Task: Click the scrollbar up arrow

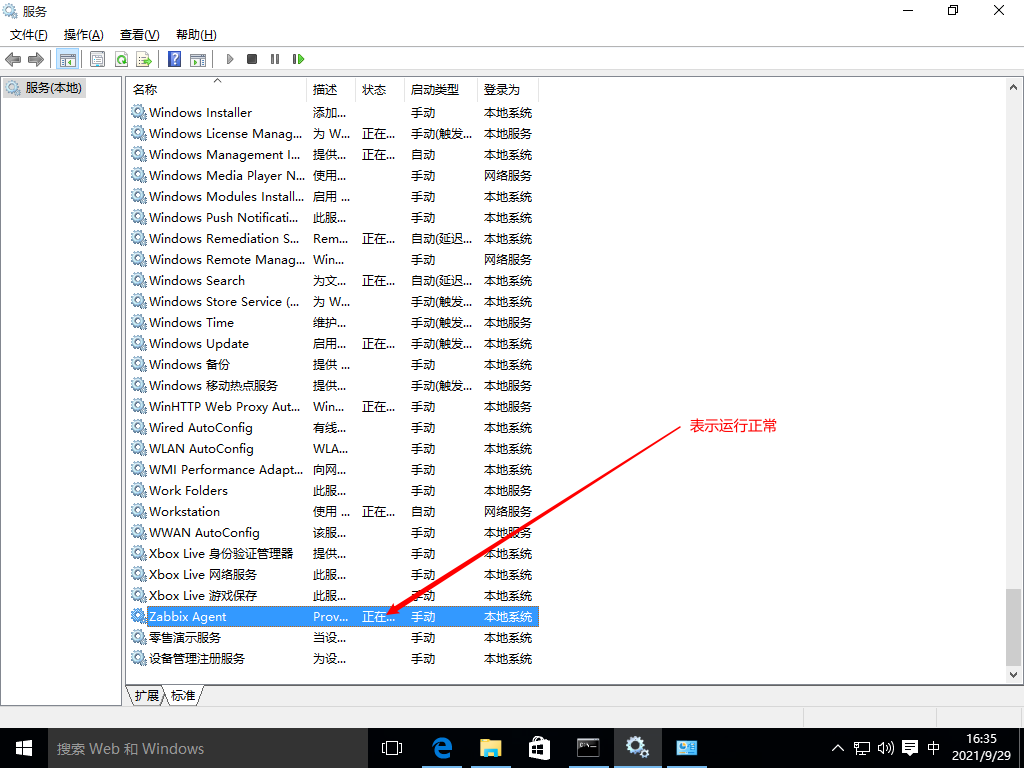Action: tap(1013, 87)
